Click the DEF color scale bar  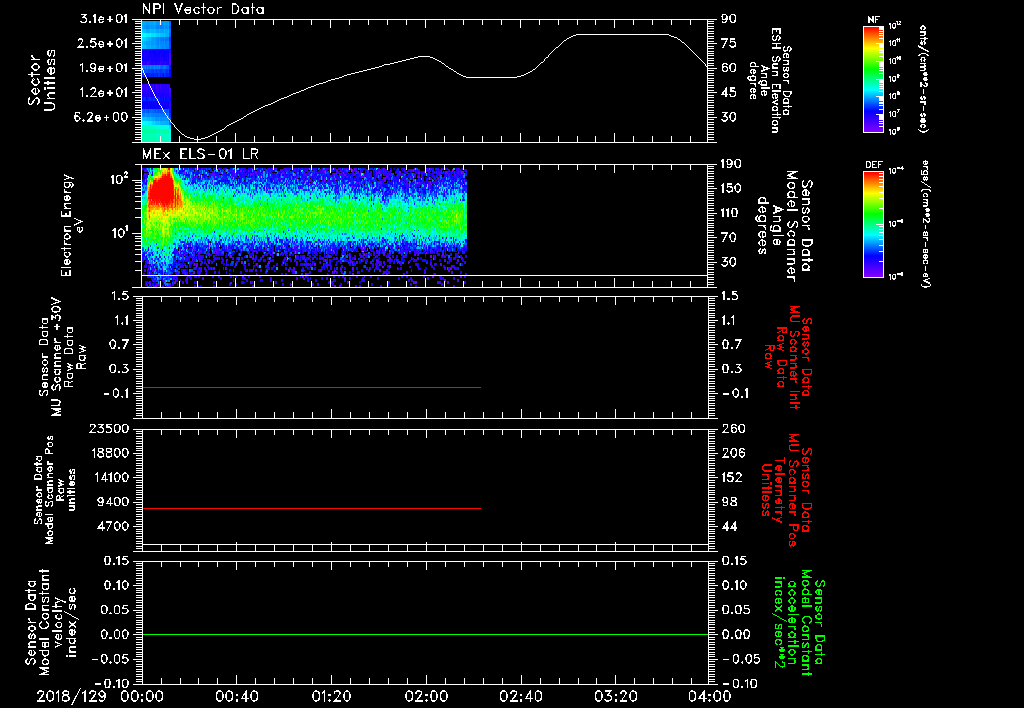873,225
